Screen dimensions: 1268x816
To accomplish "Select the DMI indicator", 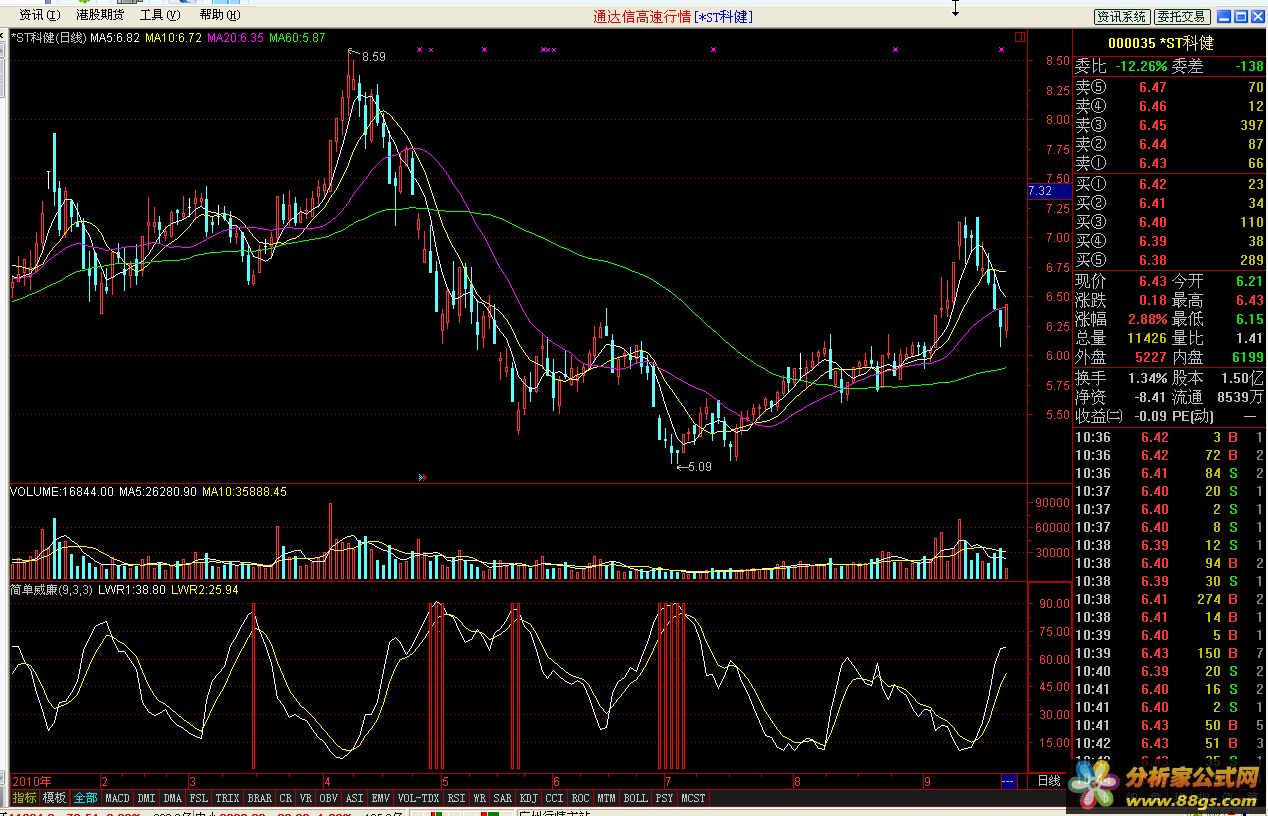I will [x=146, y=798].
